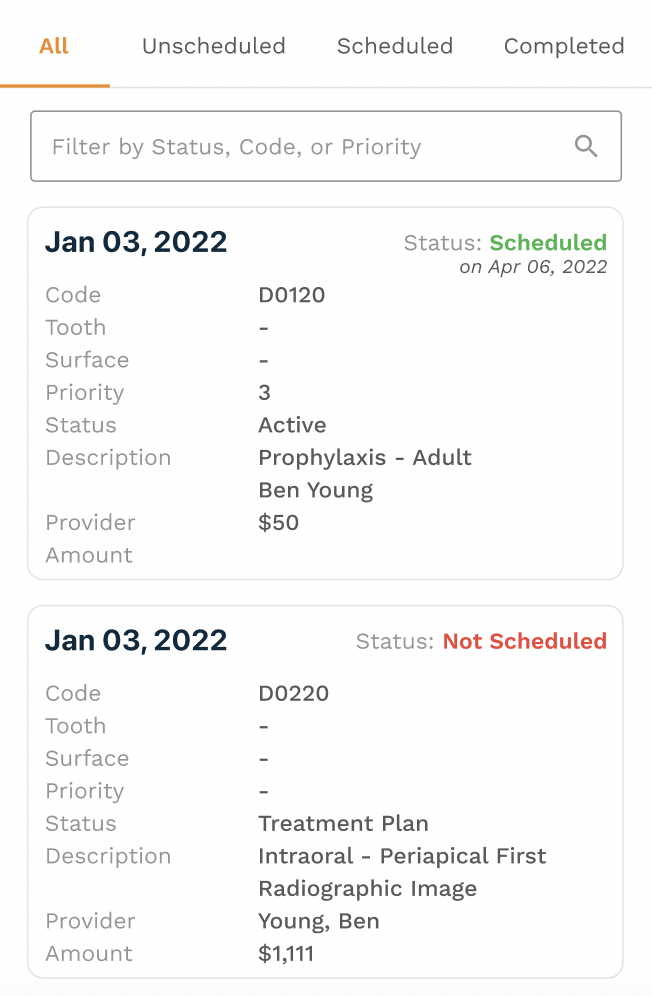
Task: Click the green Scheduled status label
Action: [x=548, y=243]
